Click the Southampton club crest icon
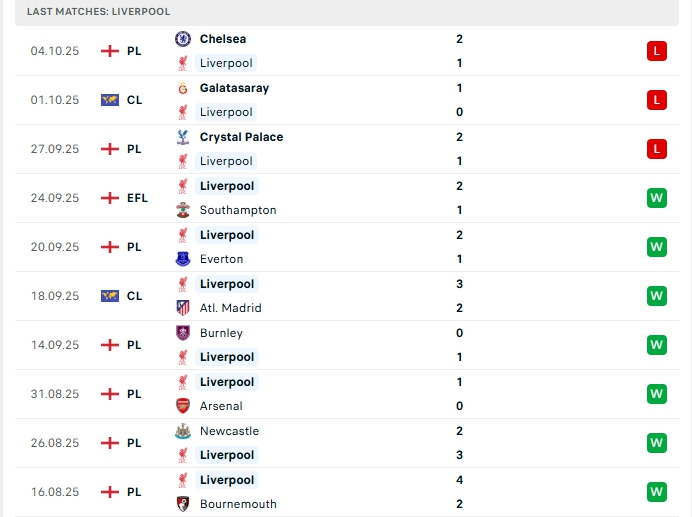This screenshot has height=517, width=692. 183,210
